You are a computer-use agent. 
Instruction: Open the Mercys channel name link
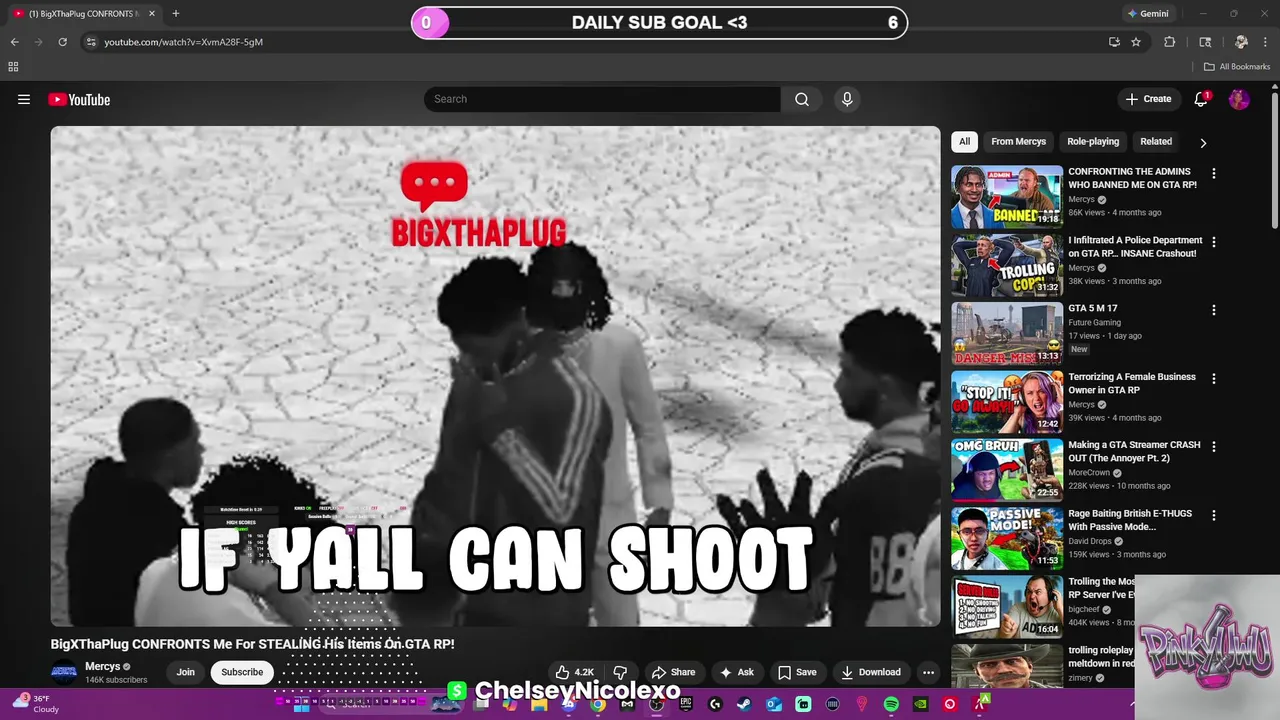pyautogui.click(x=103, y=666)
